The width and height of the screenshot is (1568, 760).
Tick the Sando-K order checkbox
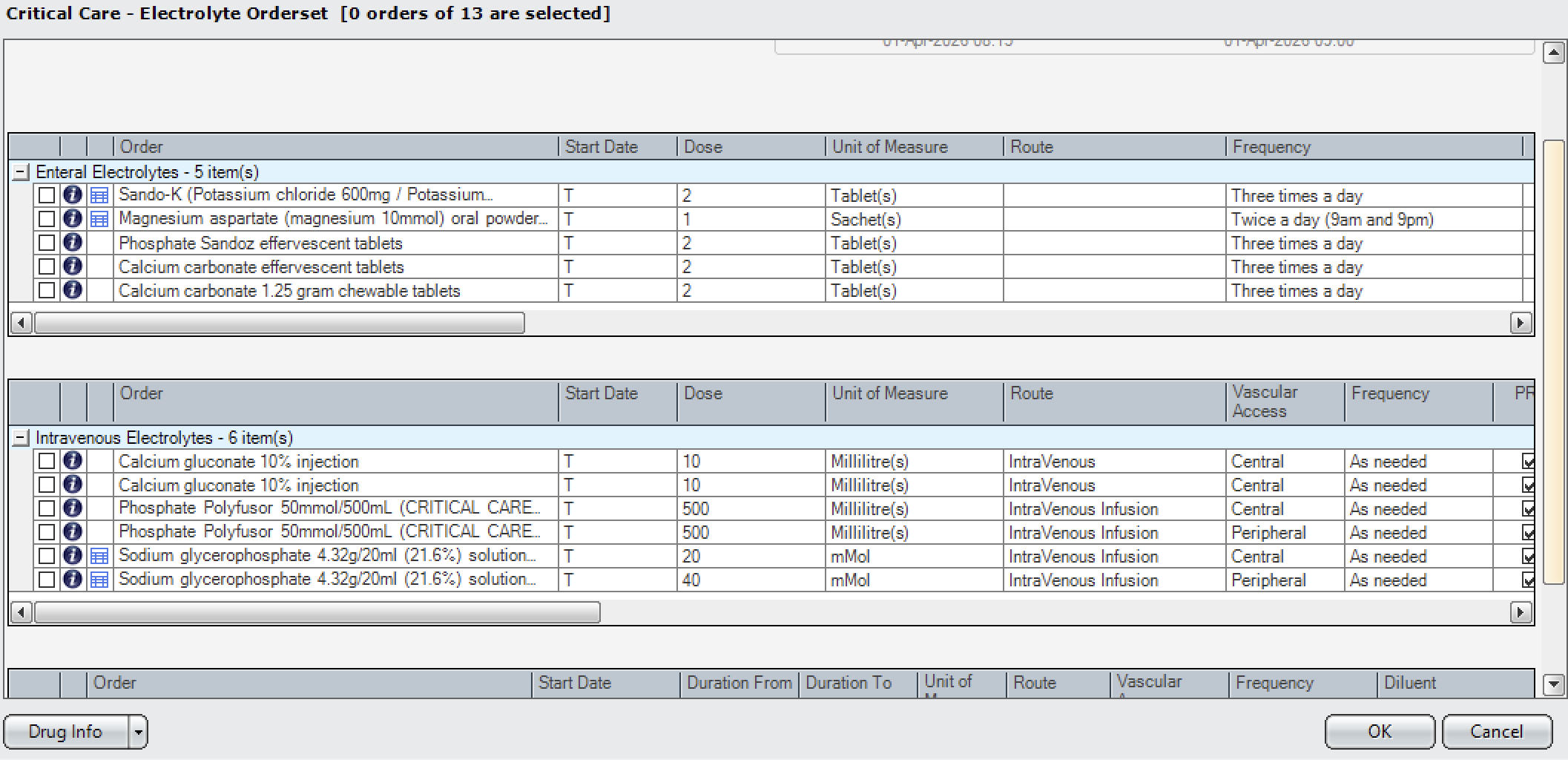point(47,196)
